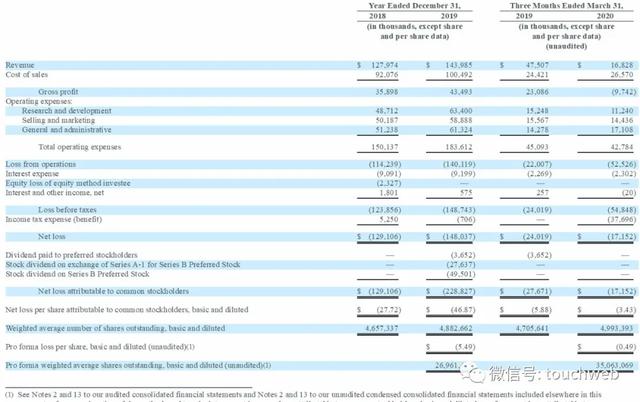Click the Loss from operations label
Image resolution: width=640 pixels, height=402 pixels.
click(40, 163)
